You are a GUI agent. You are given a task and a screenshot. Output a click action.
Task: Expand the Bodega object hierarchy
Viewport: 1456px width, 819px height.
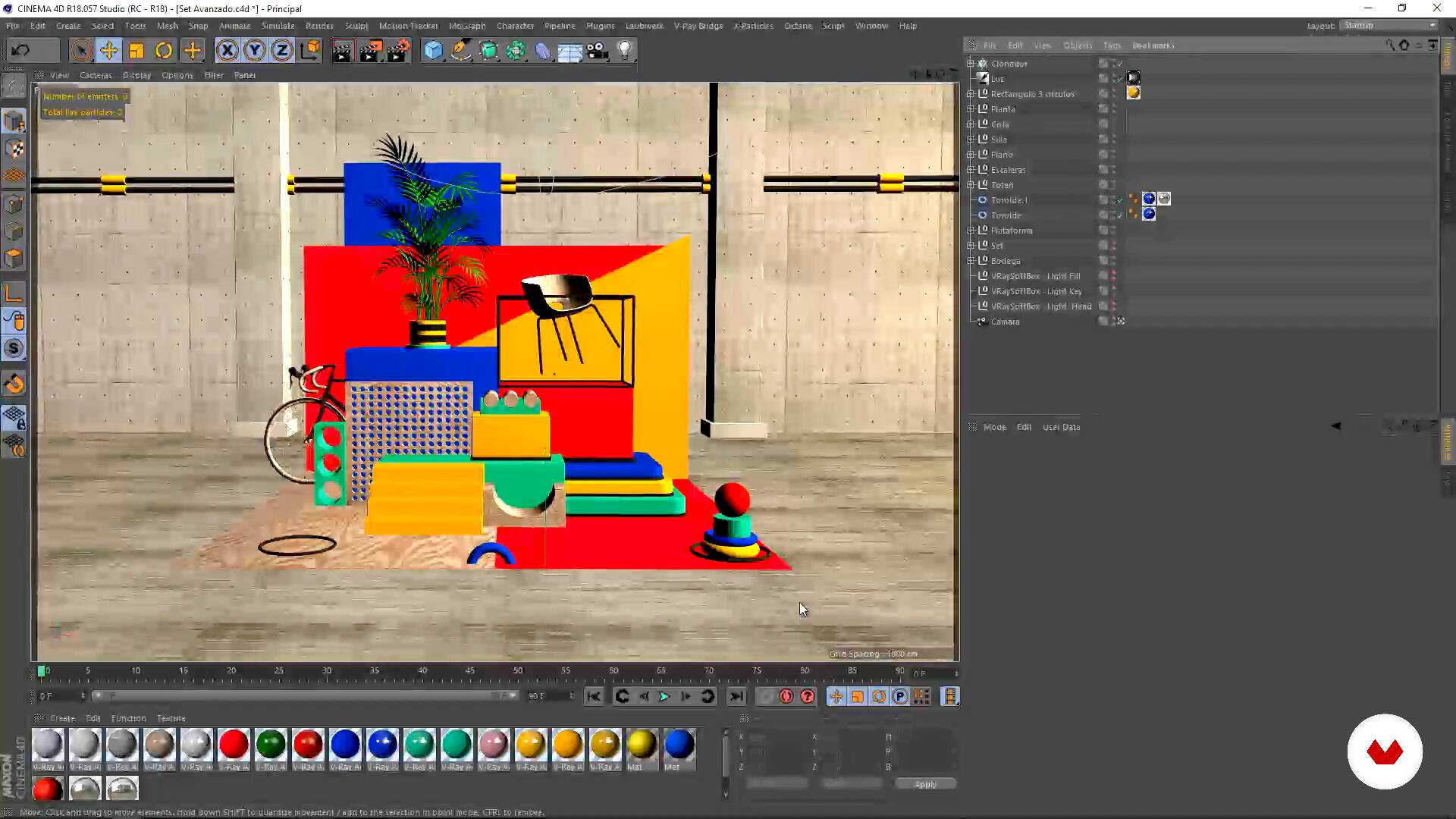pos(971,261)
